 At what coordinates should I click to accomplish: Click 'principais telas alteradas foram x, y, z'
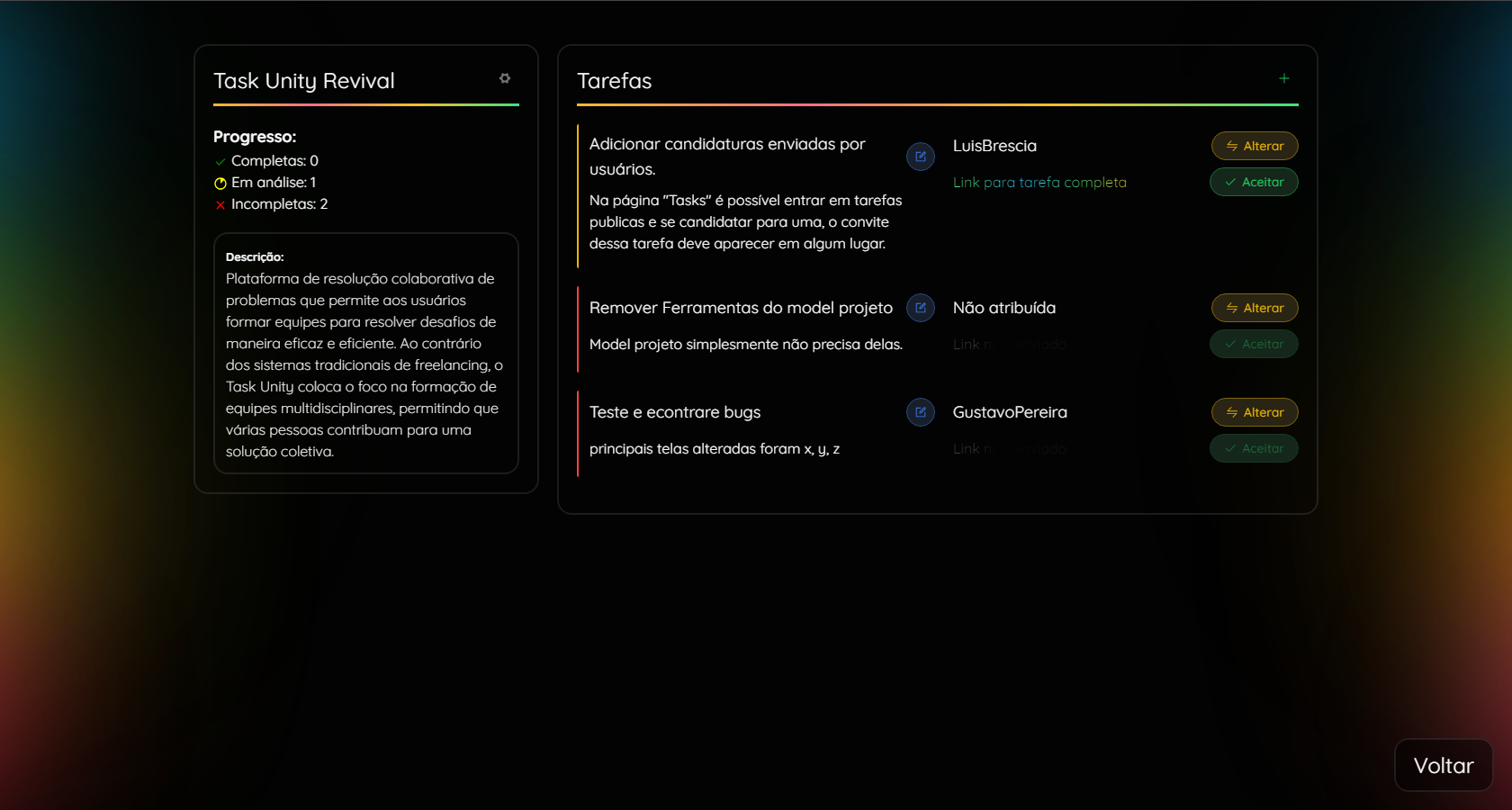pyautogui.click(x=715, y=448)
